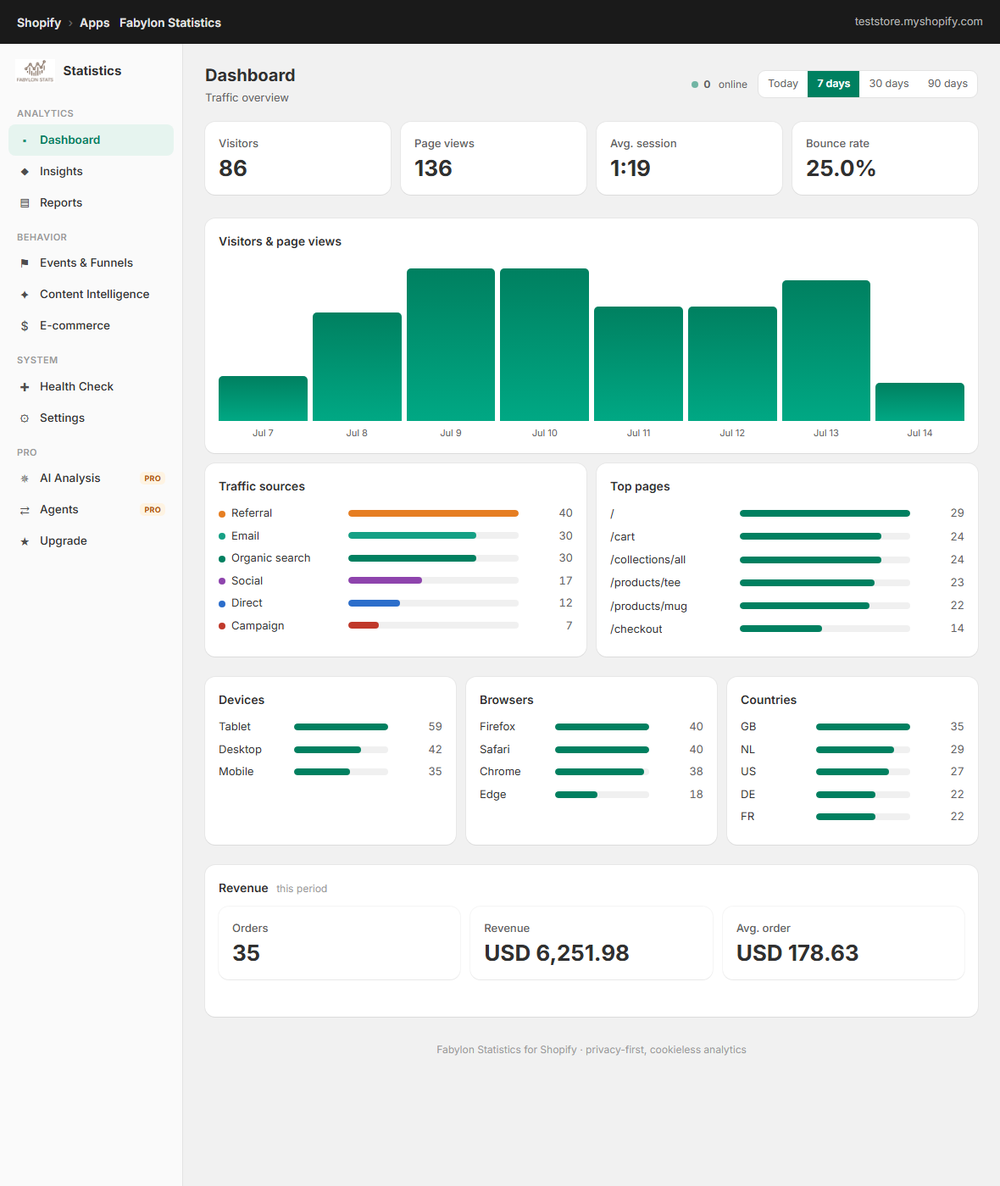Click the FR country row
1000x1186 pixels.
852,817
